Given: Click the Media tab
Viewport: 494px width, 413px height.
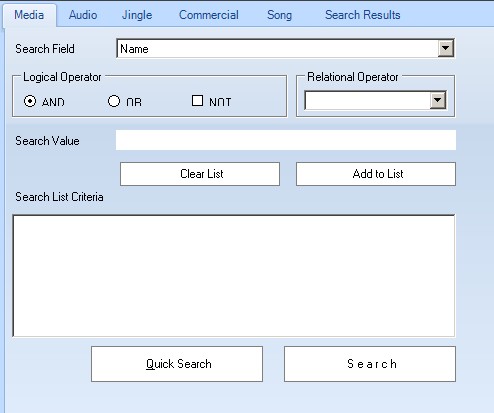Looking at the screenshot, I should click(29, 15).
